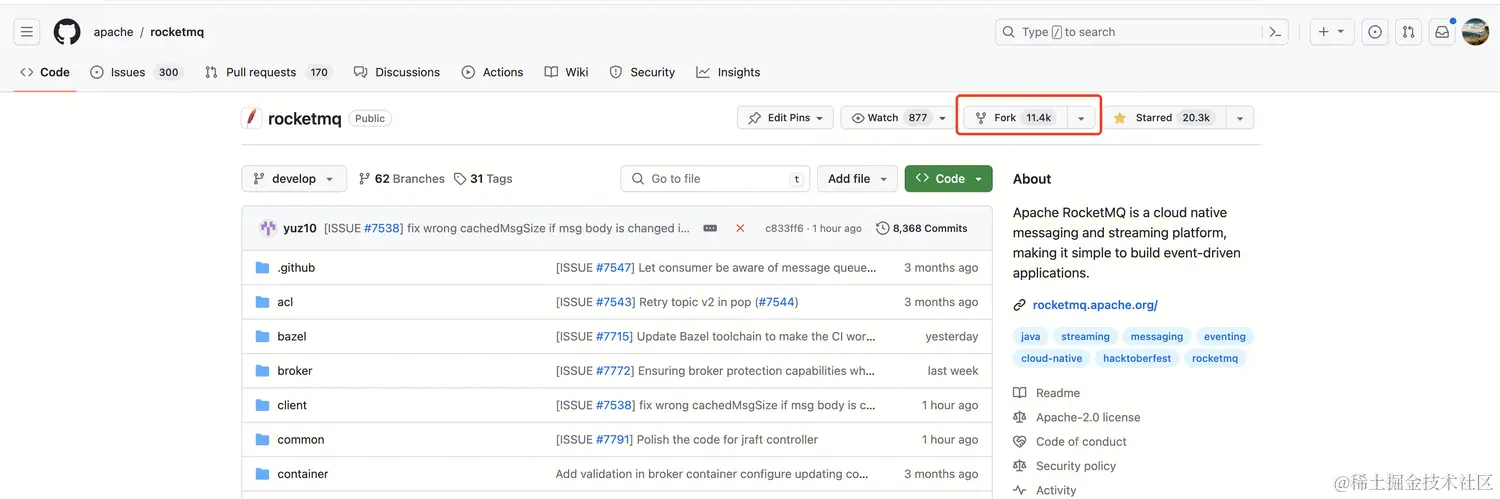Open the Edit Pins dropdown

pos(785,118)
